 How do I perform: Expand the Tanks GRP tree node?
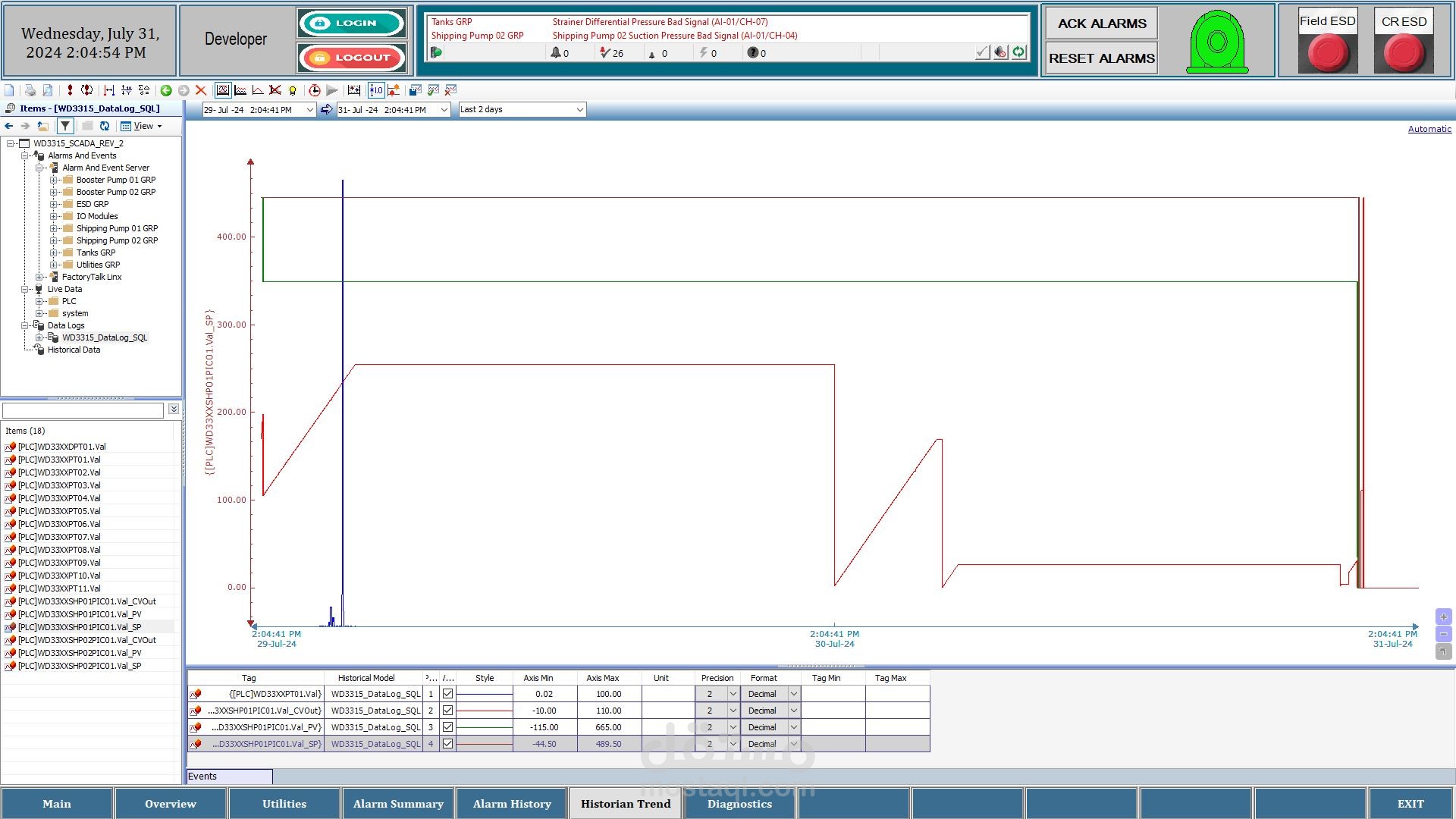[x=54, y=253]
